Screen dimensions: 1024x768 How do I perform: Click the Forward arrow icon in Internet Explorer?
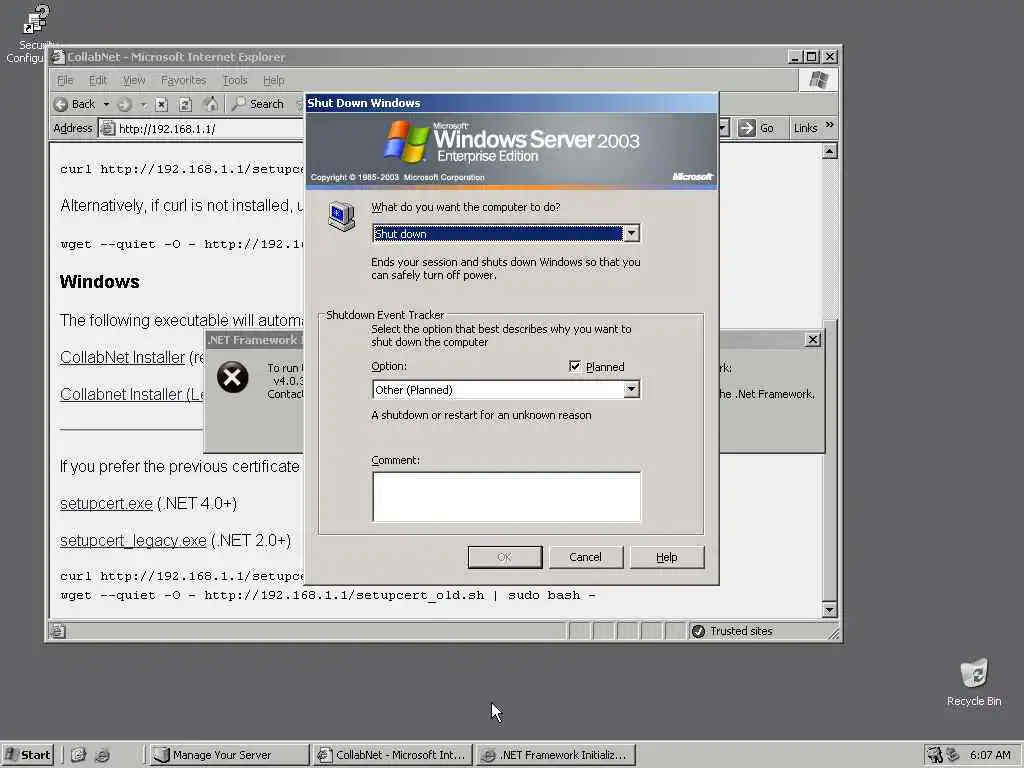pyautogui.click(x=125, y=104)
